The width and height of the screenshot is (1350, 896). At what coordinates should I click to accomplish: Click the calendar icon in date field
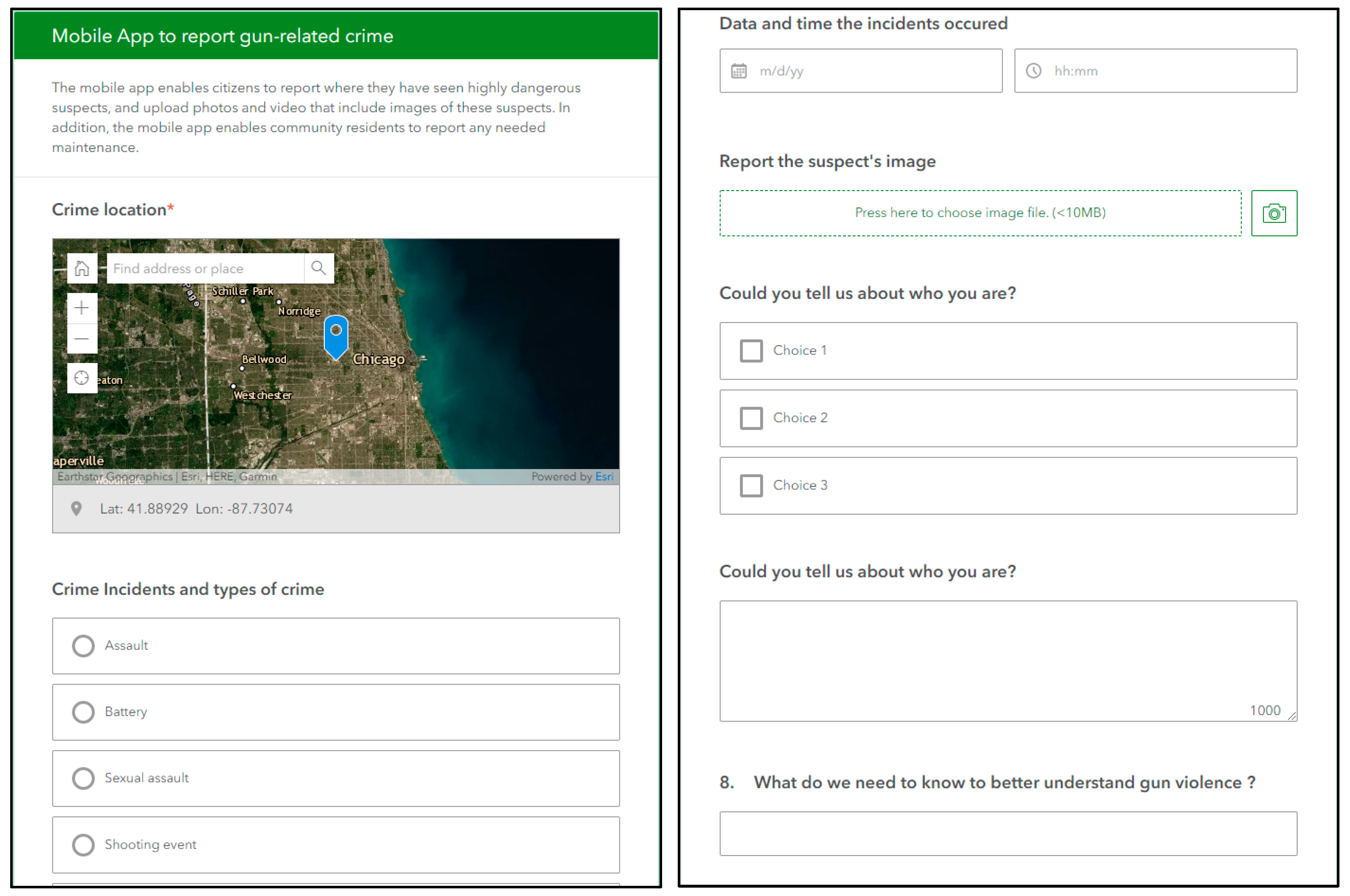pos(738,71)
